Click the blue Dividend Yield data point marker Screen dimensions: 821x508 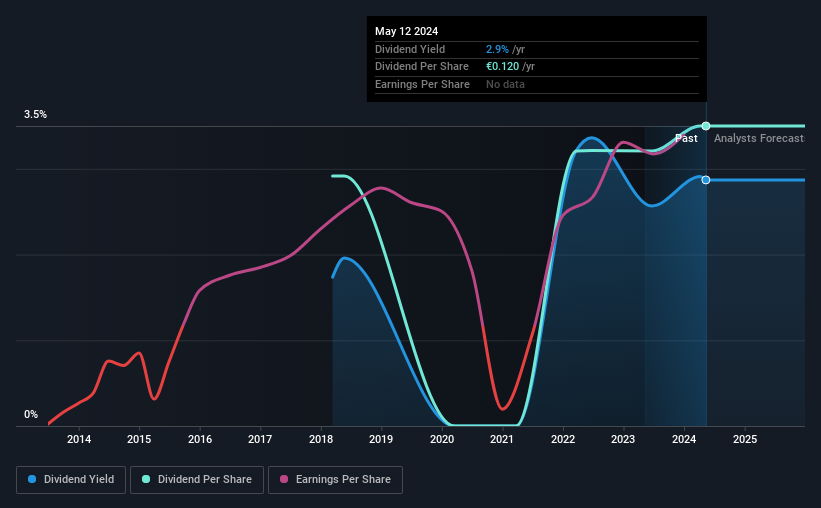tap(706, 180)
